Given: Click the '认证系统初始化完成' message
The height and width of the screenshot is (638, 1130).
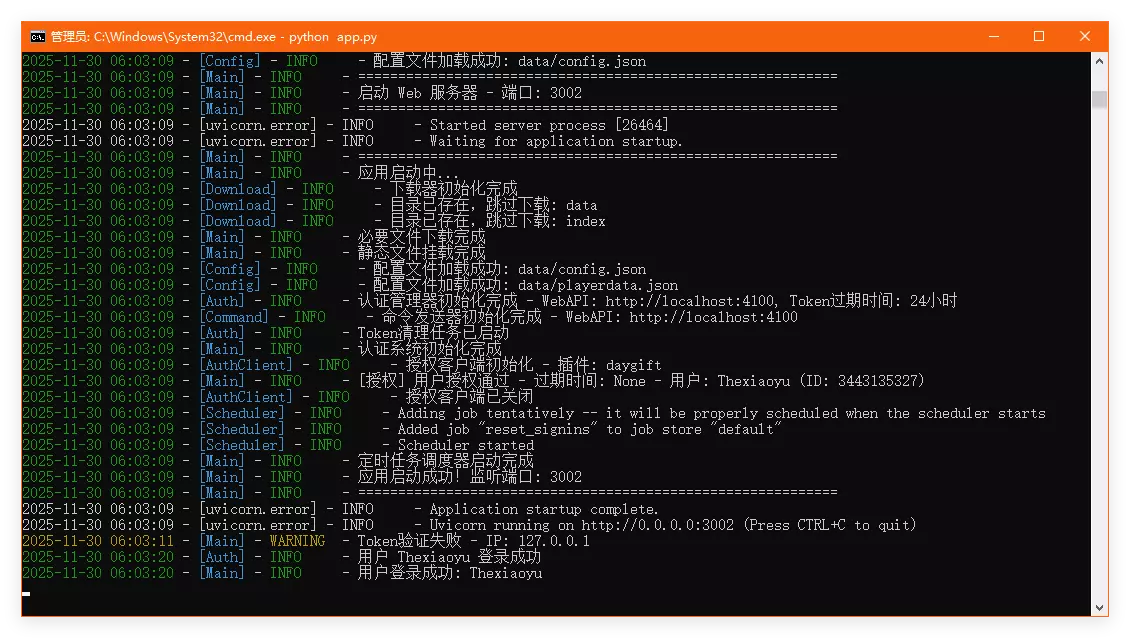Looking at the screenshot, I should (430, 349).
